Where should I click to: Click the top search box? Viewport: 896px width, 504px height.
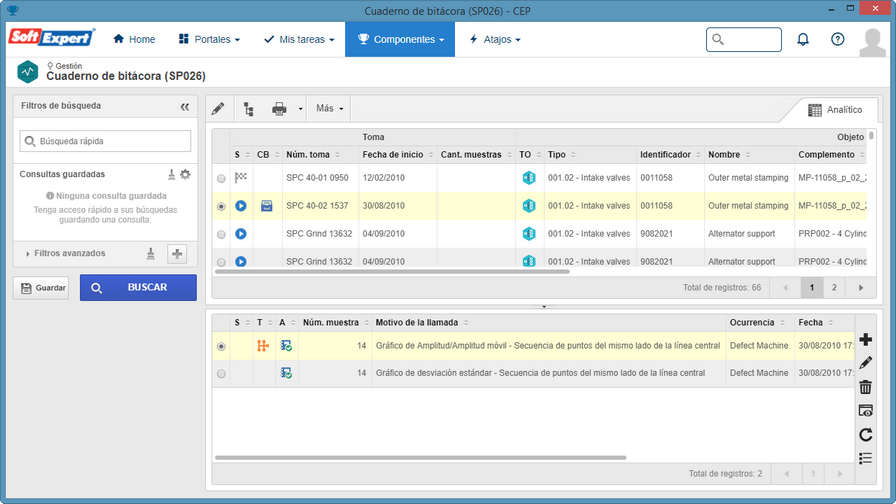click(743, 39)
